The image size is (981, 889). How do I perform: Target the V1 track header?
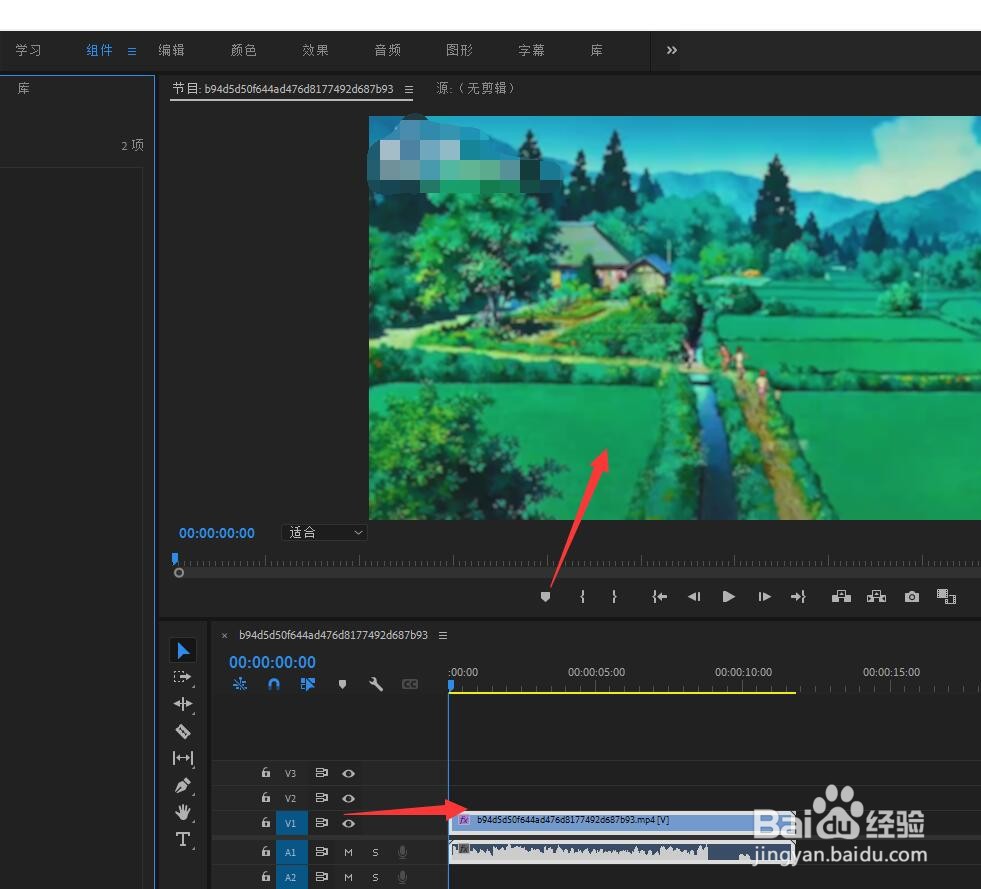click(x=291, y=823)
